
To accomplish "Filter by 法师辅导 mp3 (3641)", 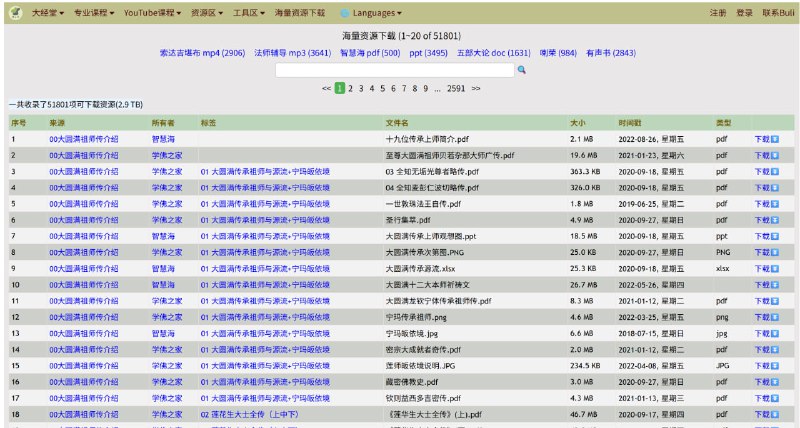I will click(x=293, y=53).
